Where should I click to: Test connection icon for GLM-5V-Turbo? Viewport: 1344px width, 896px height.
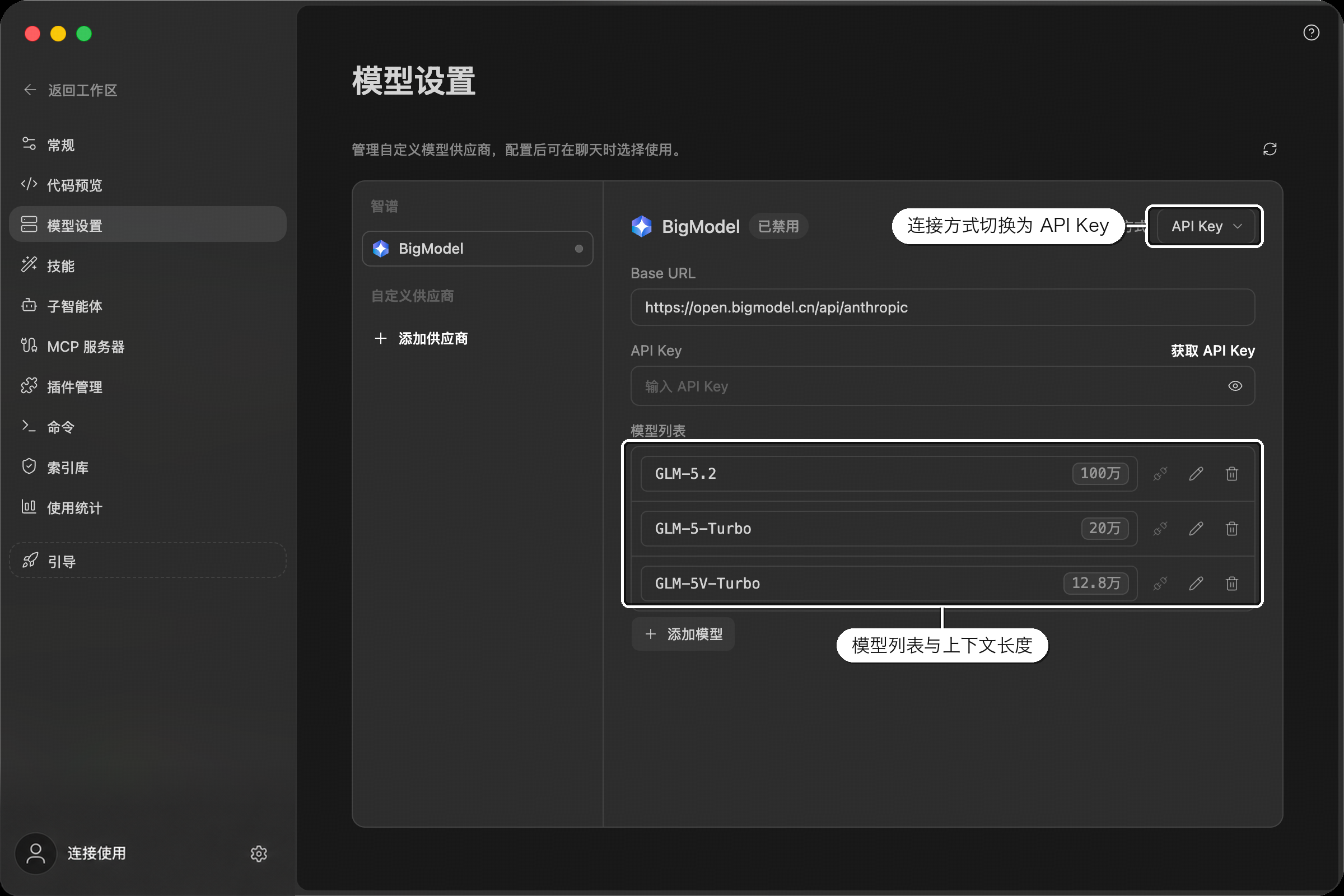click(x=1159, y=584)
